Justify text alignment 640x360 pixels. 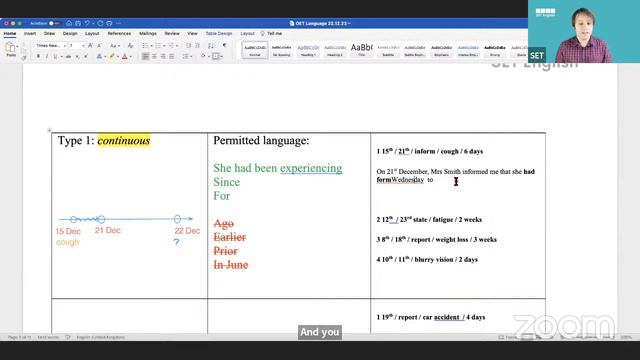click(x=172, y=56)
